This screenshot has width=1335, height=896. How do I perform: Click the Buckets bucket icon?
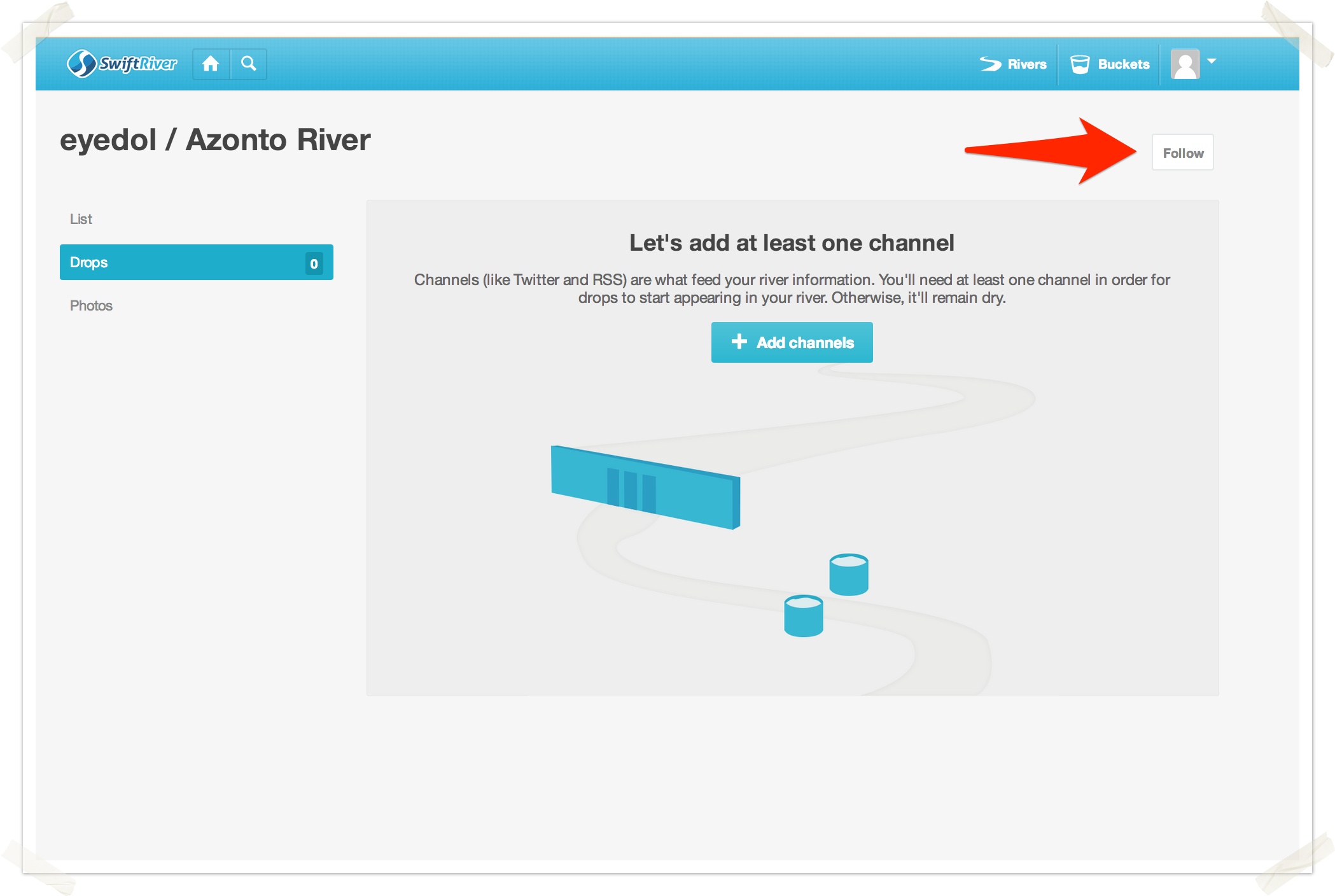click(x=1079, y=64)
